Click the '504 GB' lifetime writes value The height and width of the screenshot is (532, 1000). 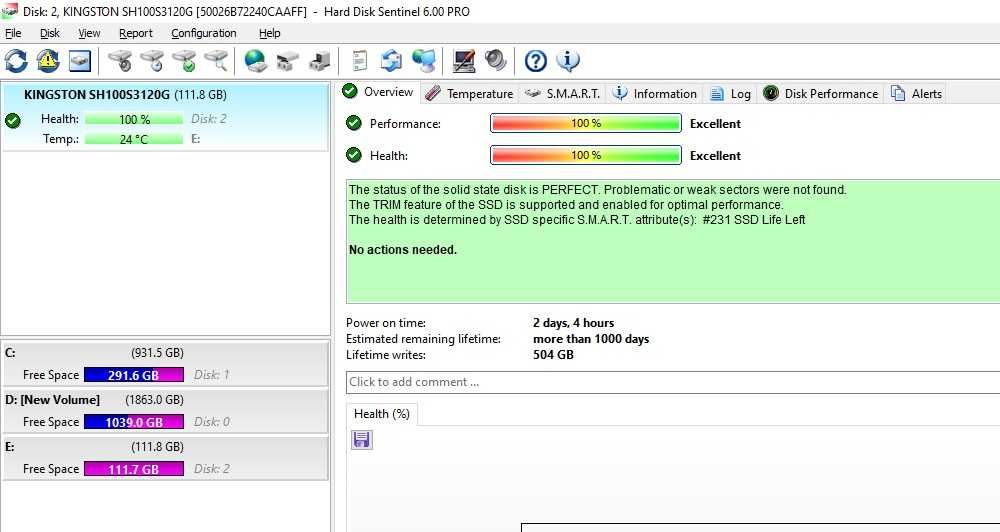553,355
